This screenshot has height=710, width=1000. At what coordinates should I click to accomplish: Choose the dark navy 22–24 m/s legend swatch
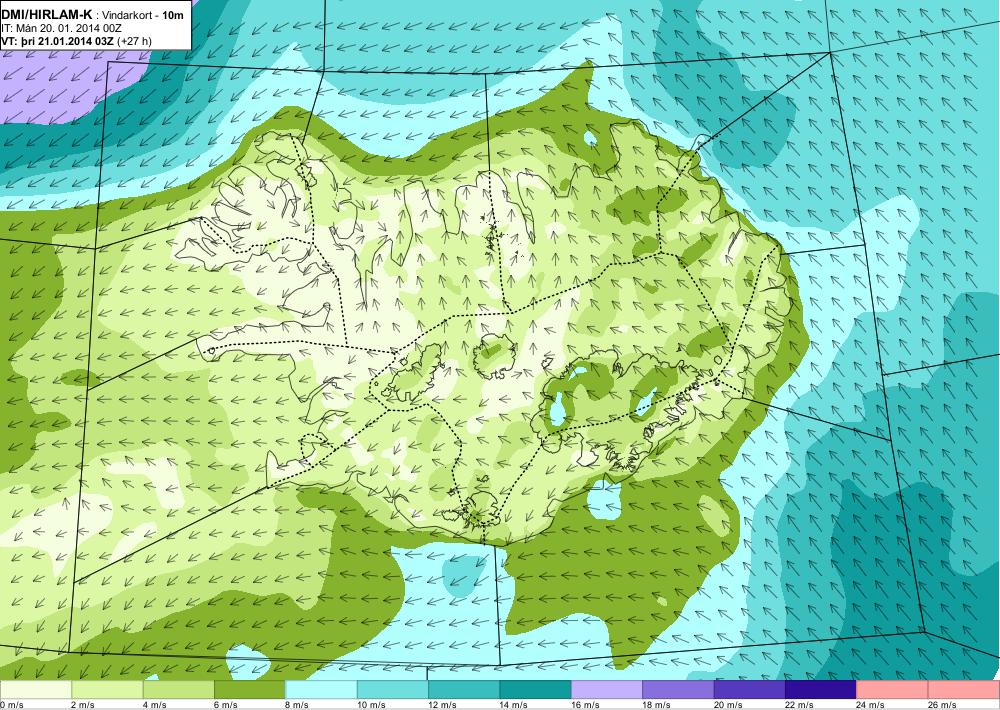point(821,690)
